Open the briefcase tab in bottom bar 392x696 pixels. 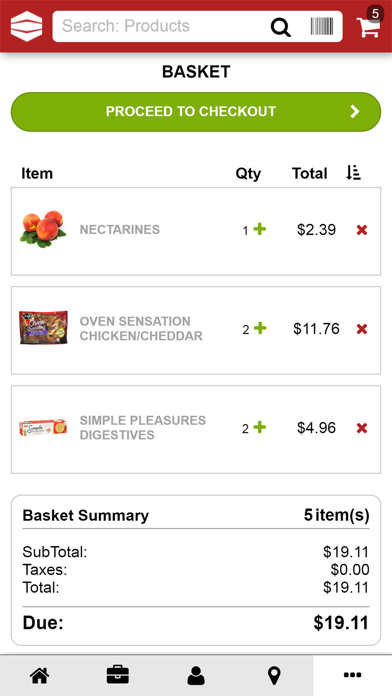tap(118, 676)
